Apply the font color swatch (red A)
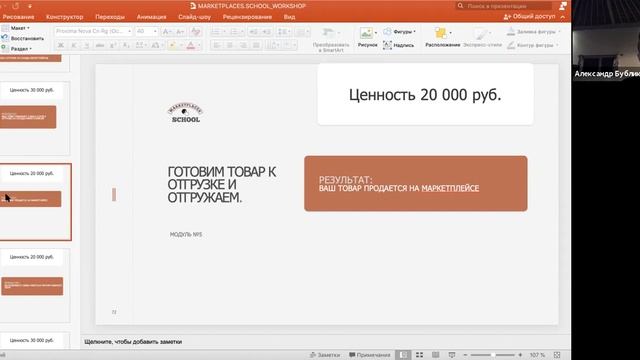The height and width of the screenshot is (360, 640). (191, 45)
